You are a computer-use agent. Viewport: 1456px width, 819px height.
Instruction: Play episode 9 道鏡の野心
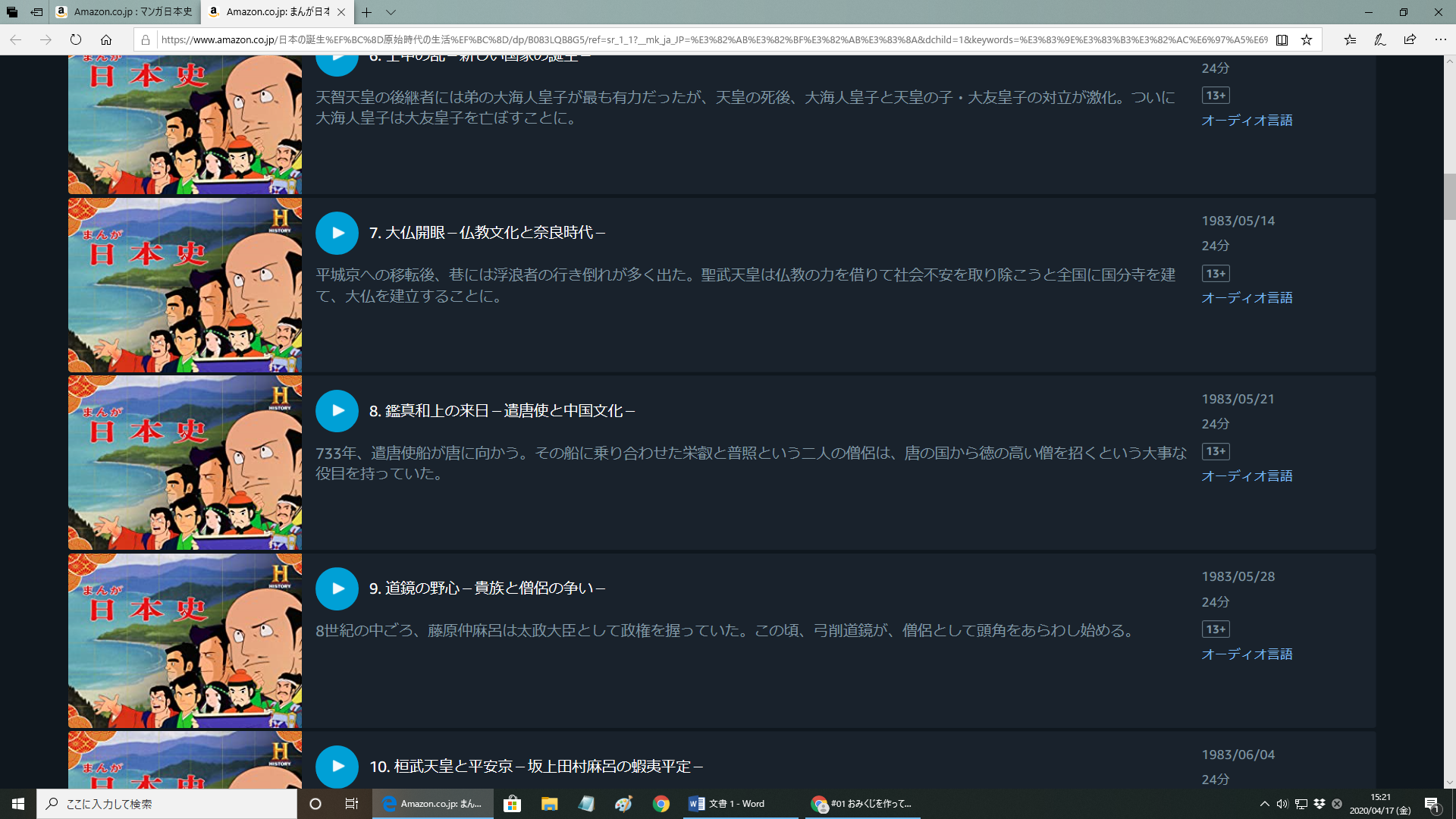click(337, 588)
